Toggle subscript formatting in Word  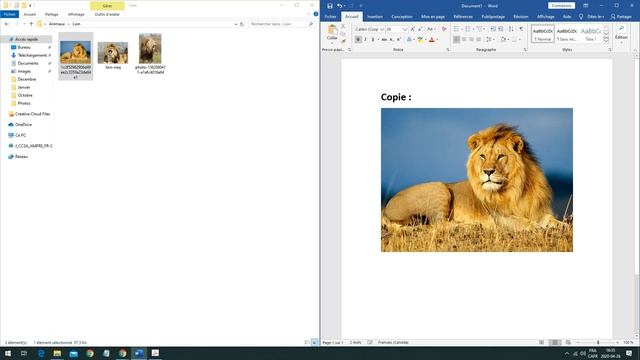[x=391, y=40]
